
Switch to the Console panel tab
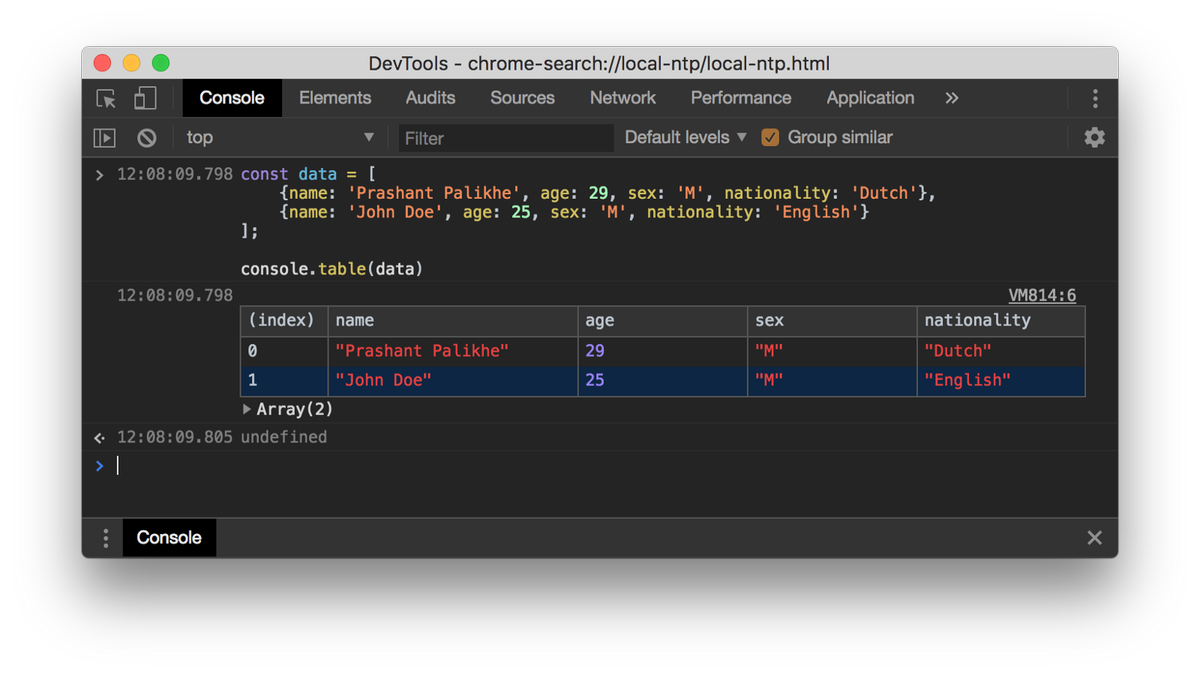click(232, 98)
